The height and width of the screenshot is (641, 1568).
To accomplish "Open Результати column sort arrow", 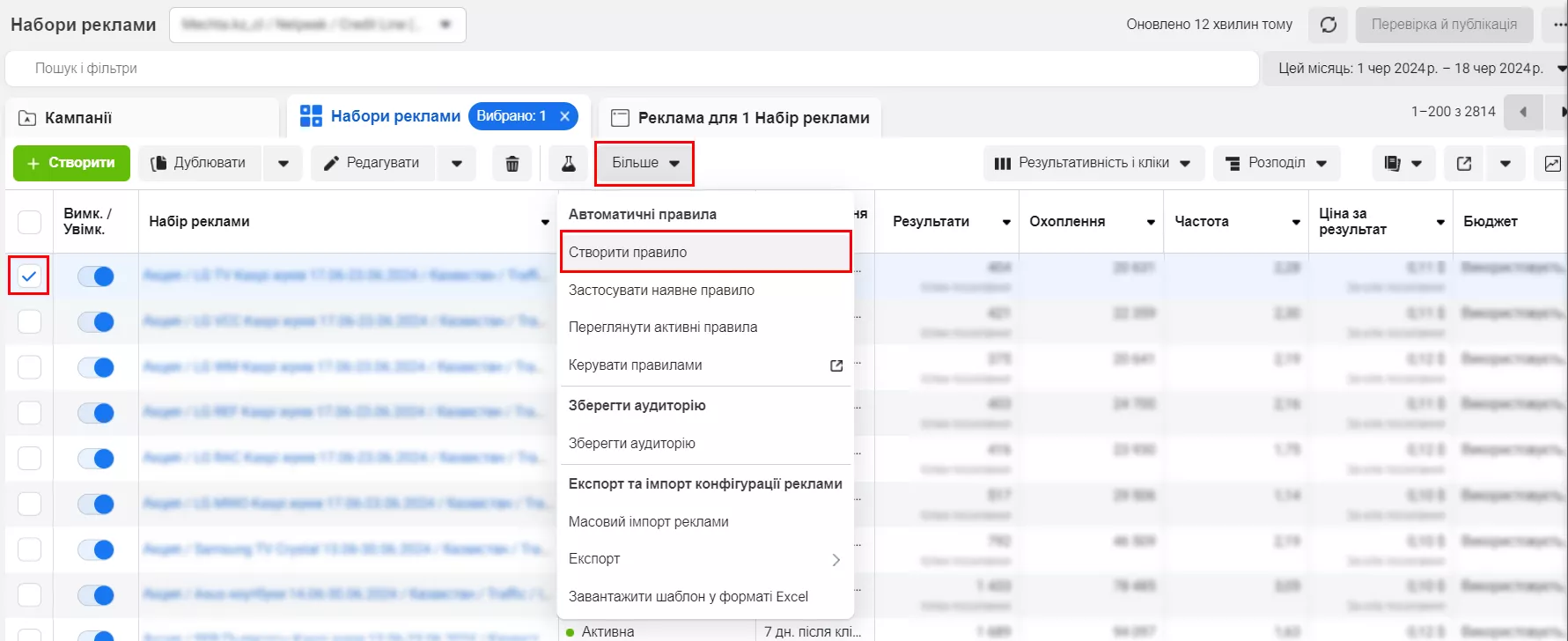I will (1006, 223).
